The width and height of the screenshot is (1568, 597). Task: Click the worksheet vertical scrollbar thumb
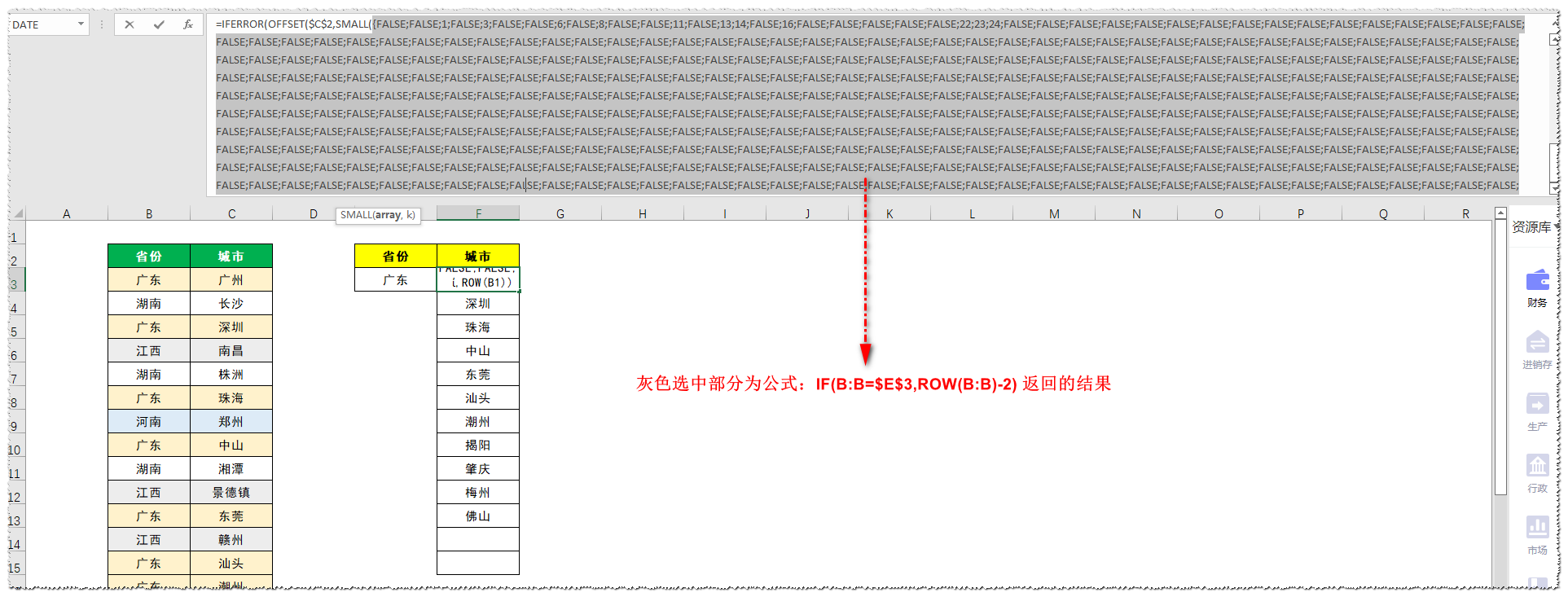pyautogui.click(x=1500, y=357)
